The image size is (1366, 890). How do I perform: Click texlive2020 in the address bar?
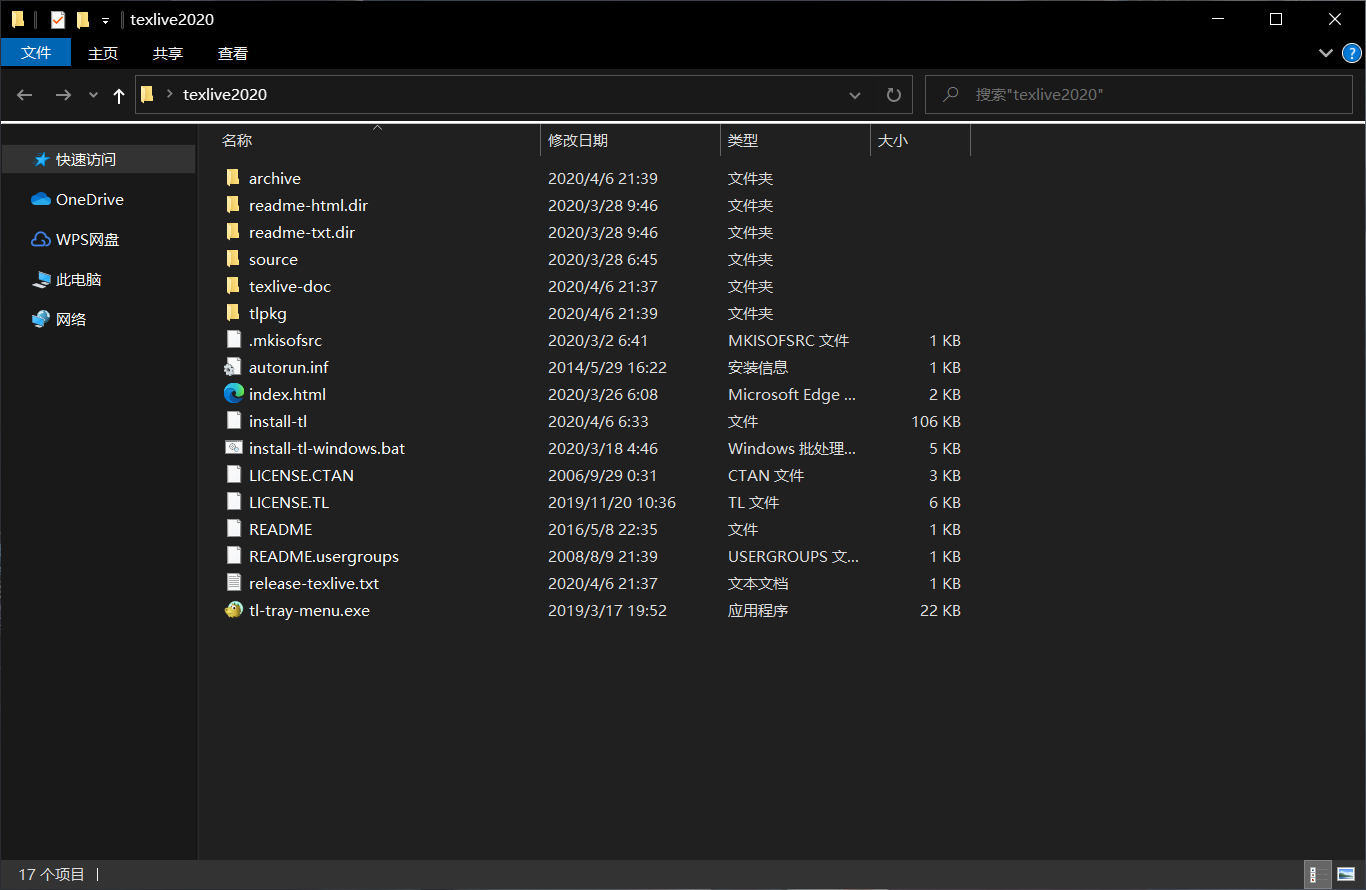point(225,95)
